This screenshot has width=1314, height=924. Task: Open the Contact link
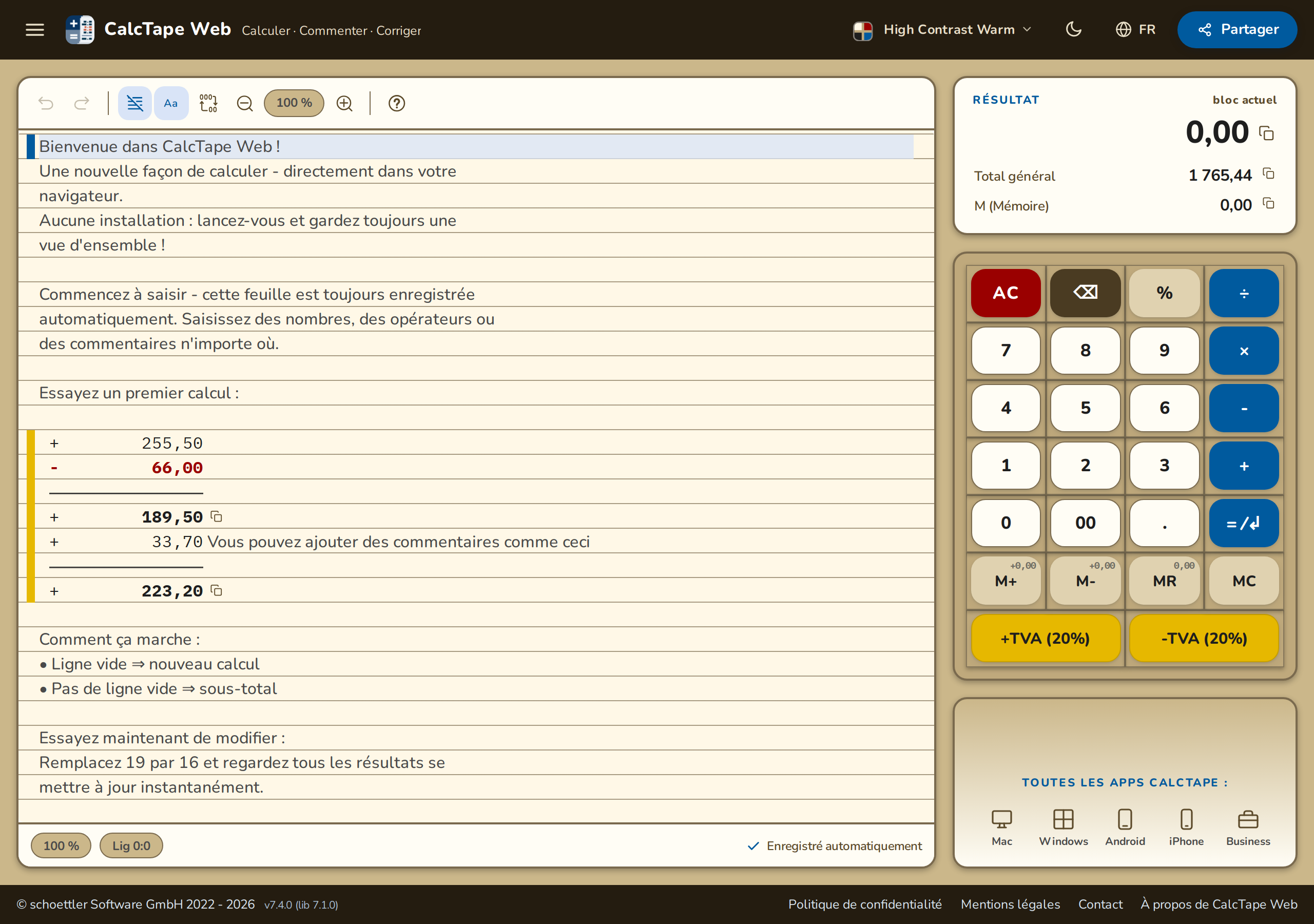click(1100, 904)
